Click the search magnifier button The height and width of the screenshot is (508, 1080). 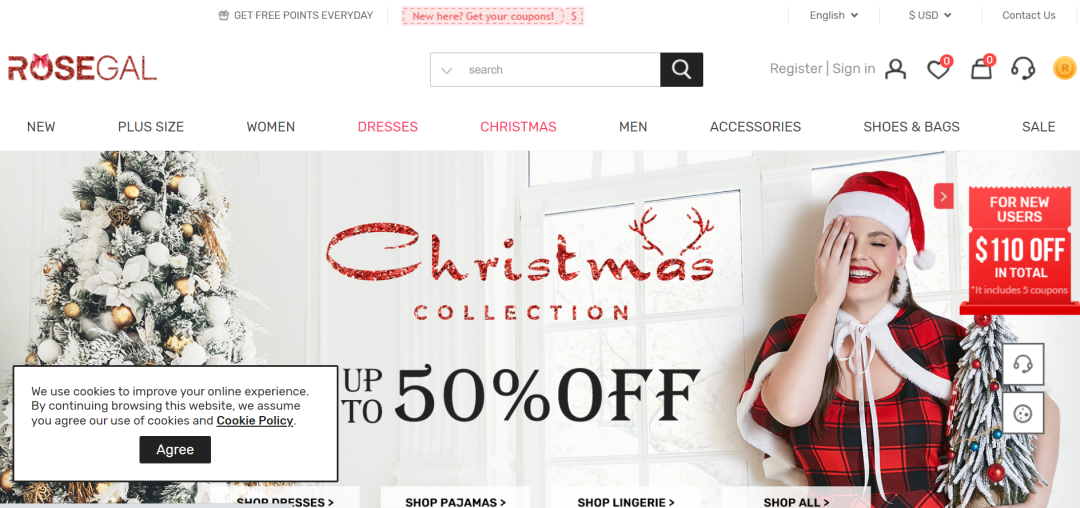point(681,70)
